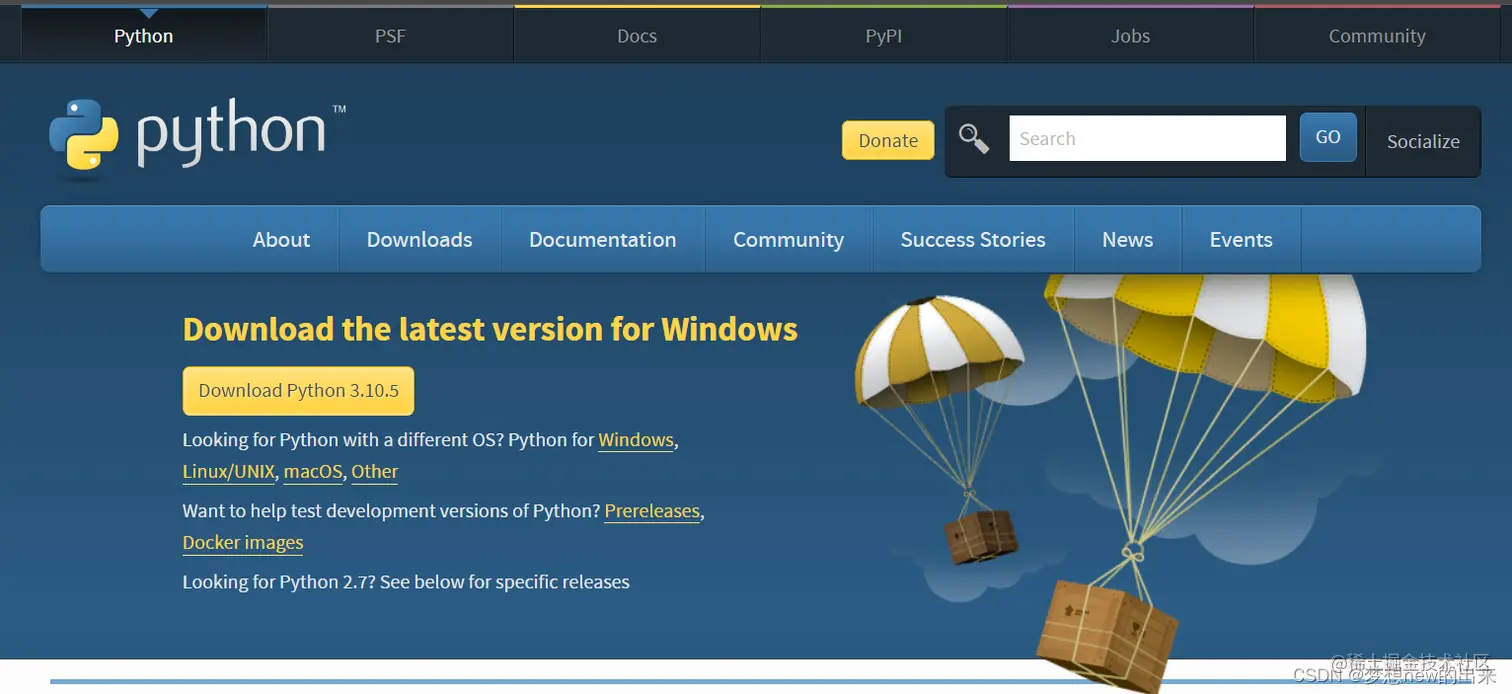Follow the Other platforms link
1512x694 pixels.
[375, 472]
